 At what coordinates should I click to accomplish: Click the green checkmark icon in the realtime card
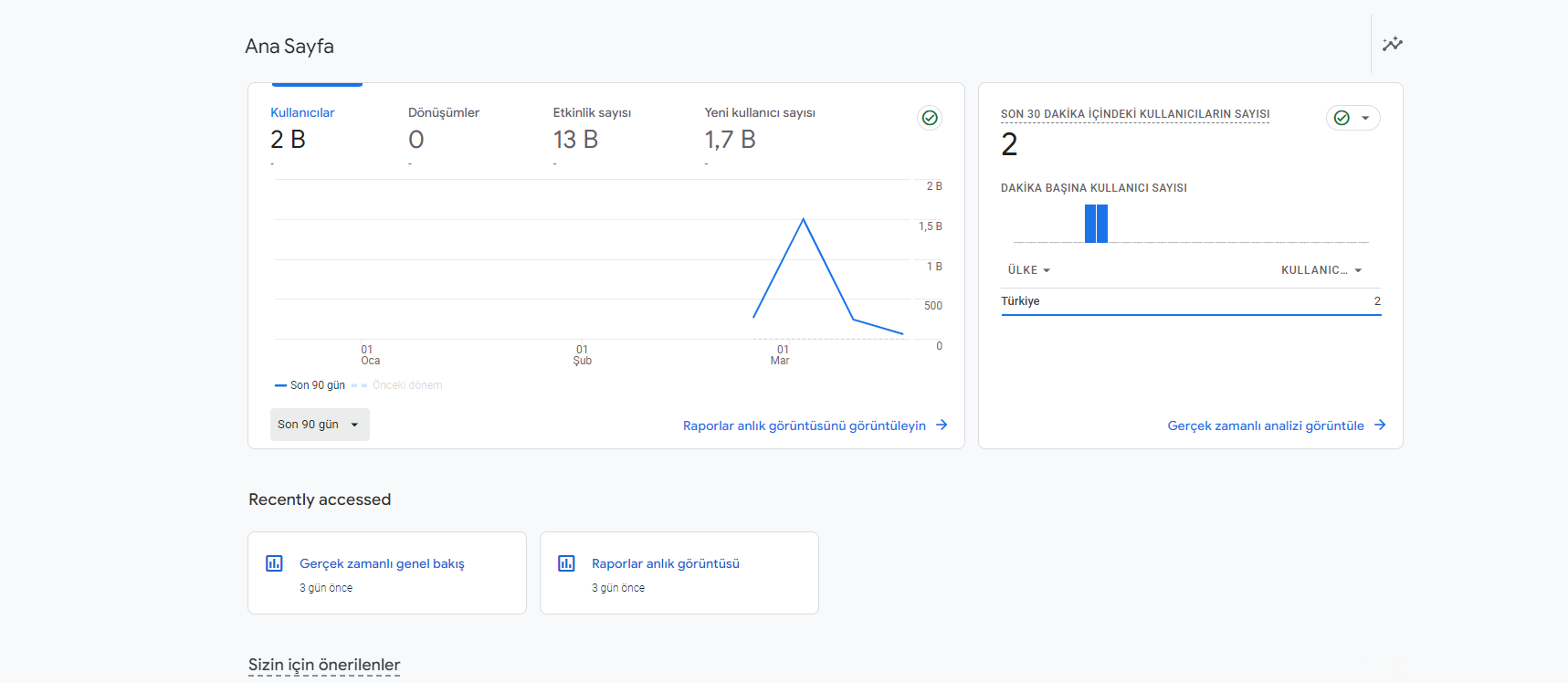[1342, 118]
